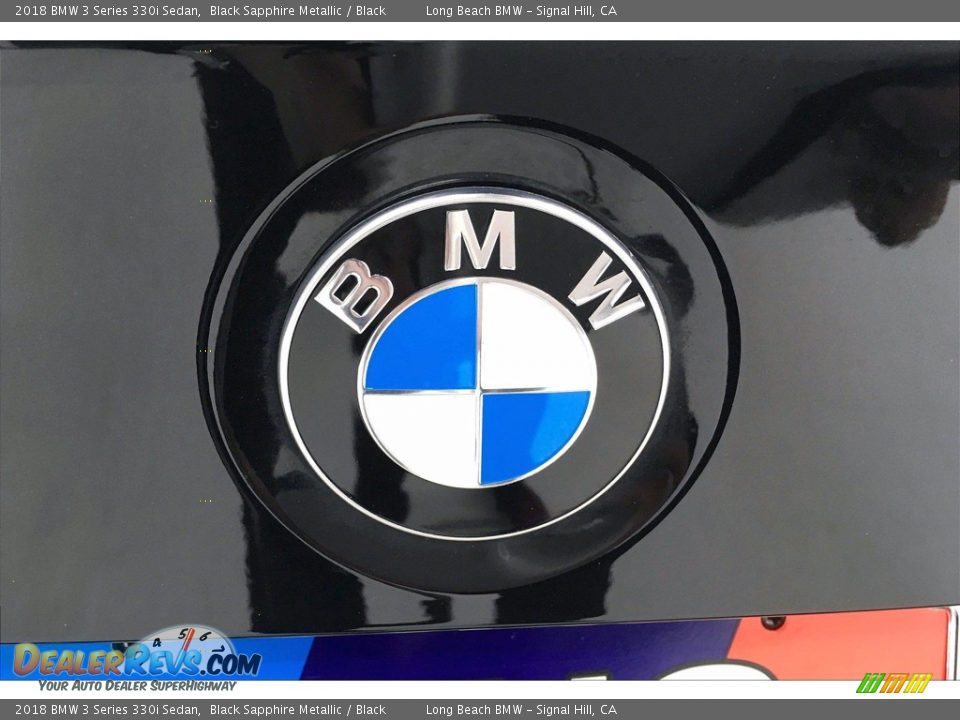Click the '6' numeral on the logo clock
The width and height of the screenshot is (960, 720).
204,636
